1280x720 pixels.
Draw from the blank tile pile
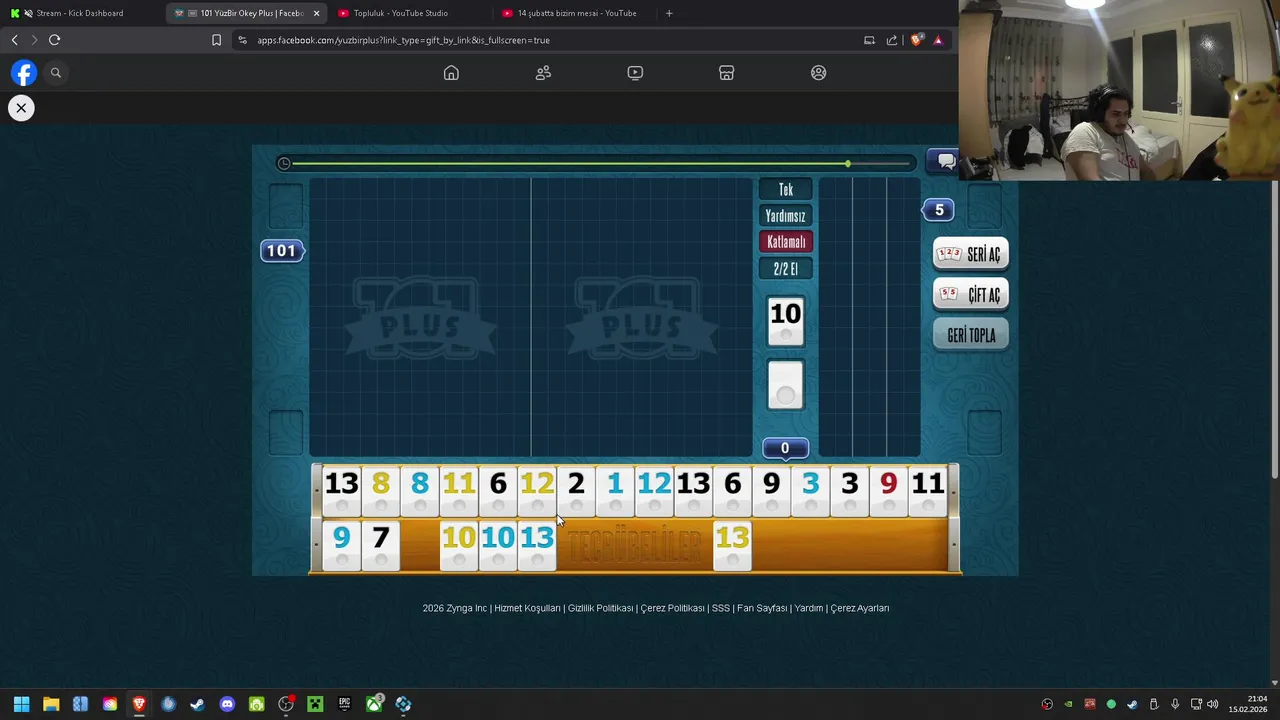pos(785,385)
